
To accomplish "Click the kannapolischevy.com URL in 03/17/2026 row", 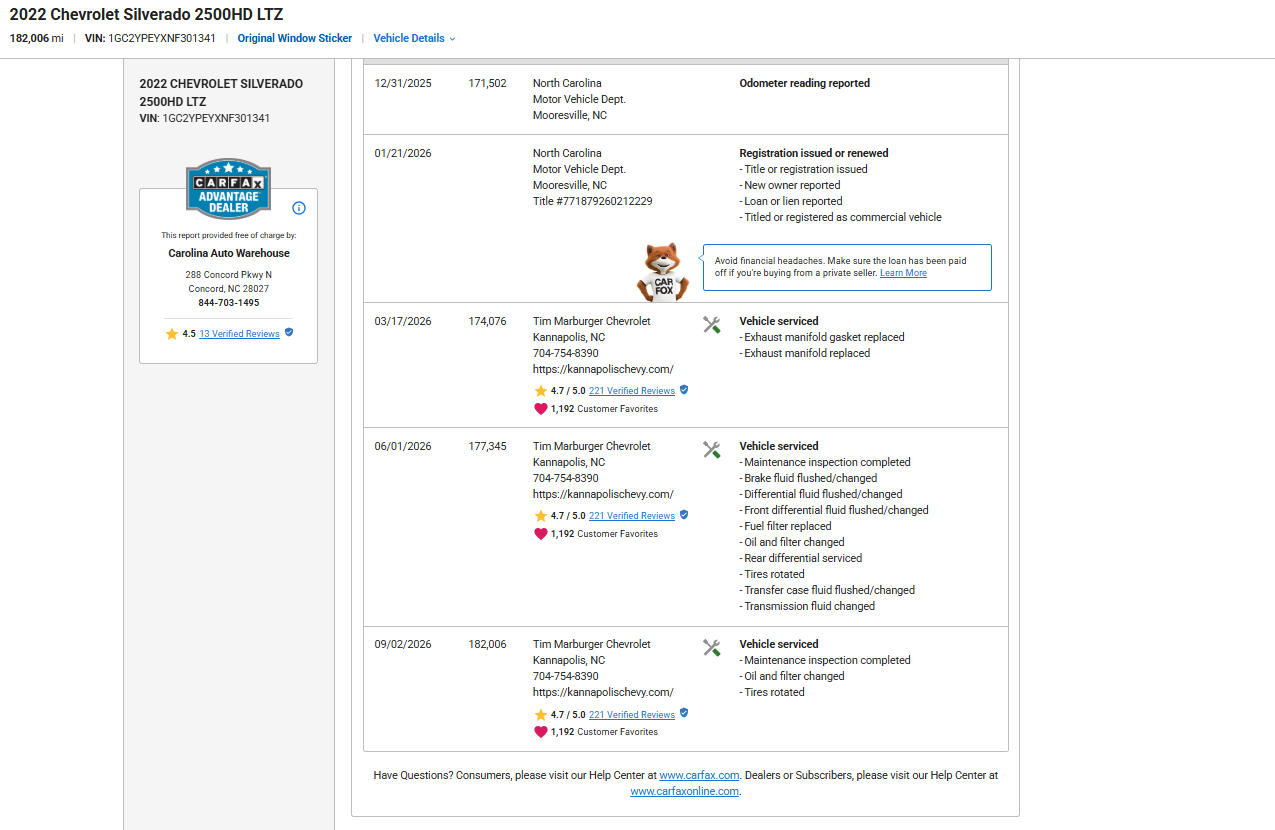I will [603, 369].
